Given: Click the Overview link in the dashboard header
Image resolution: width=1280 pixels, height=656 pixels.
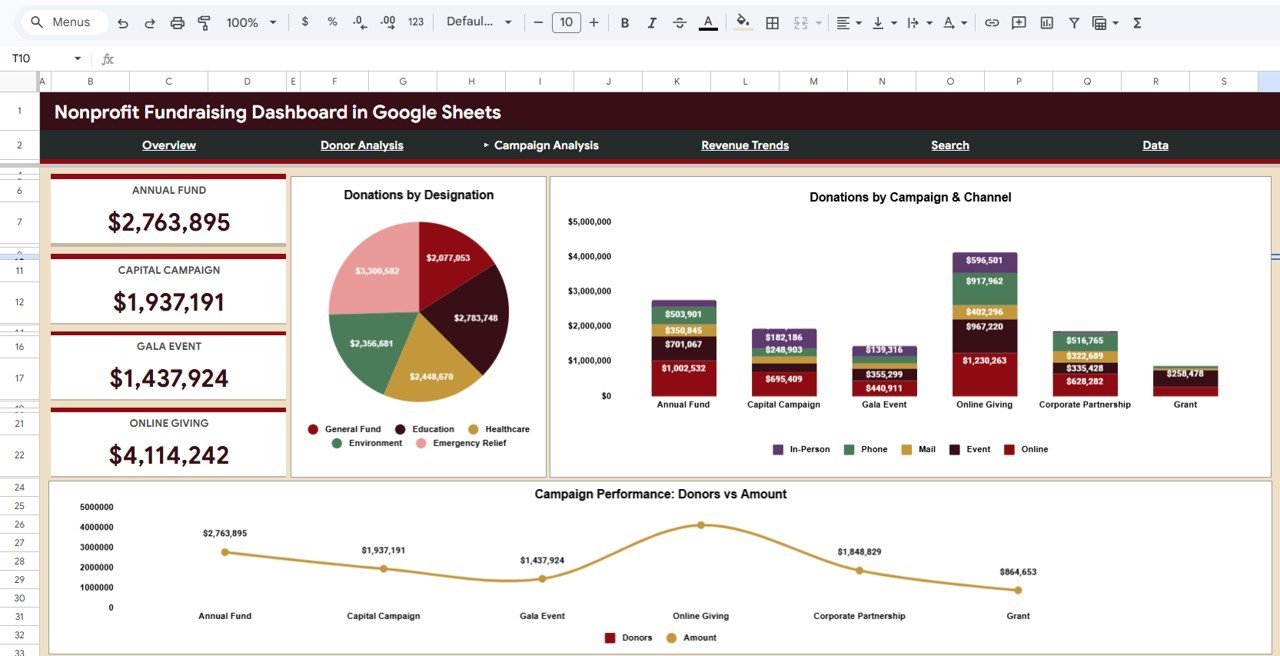Looking at the screenshot, I should (168, 145).
